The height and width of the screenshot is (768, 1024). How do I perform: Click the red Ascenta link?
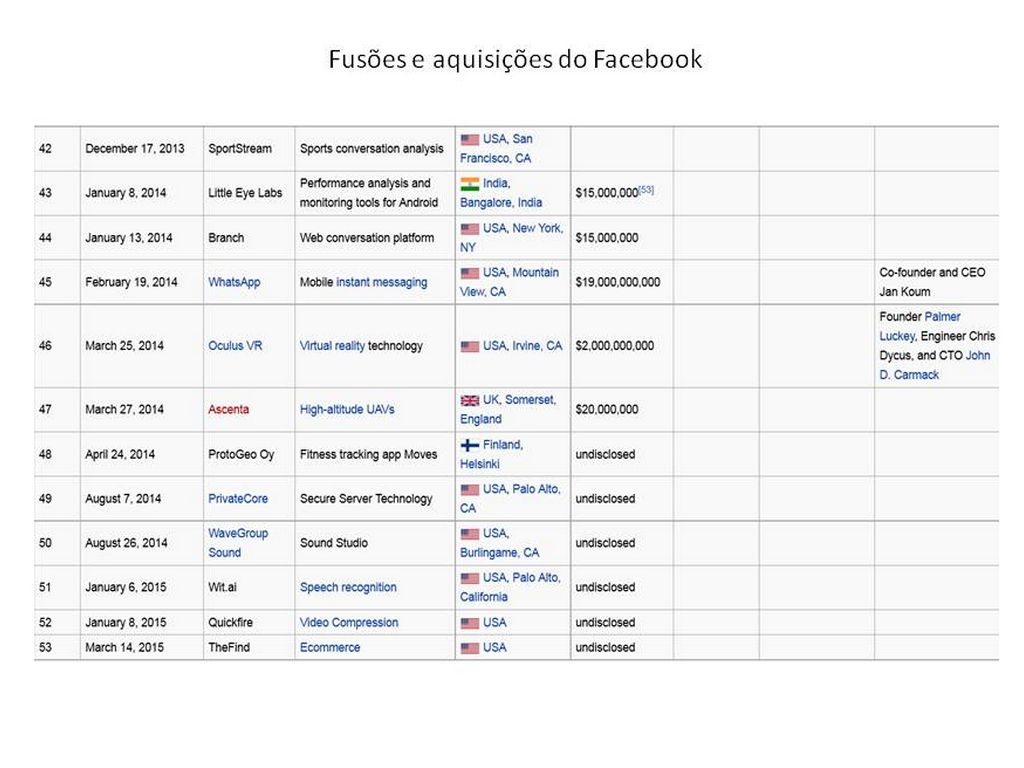tap(229, 409)
